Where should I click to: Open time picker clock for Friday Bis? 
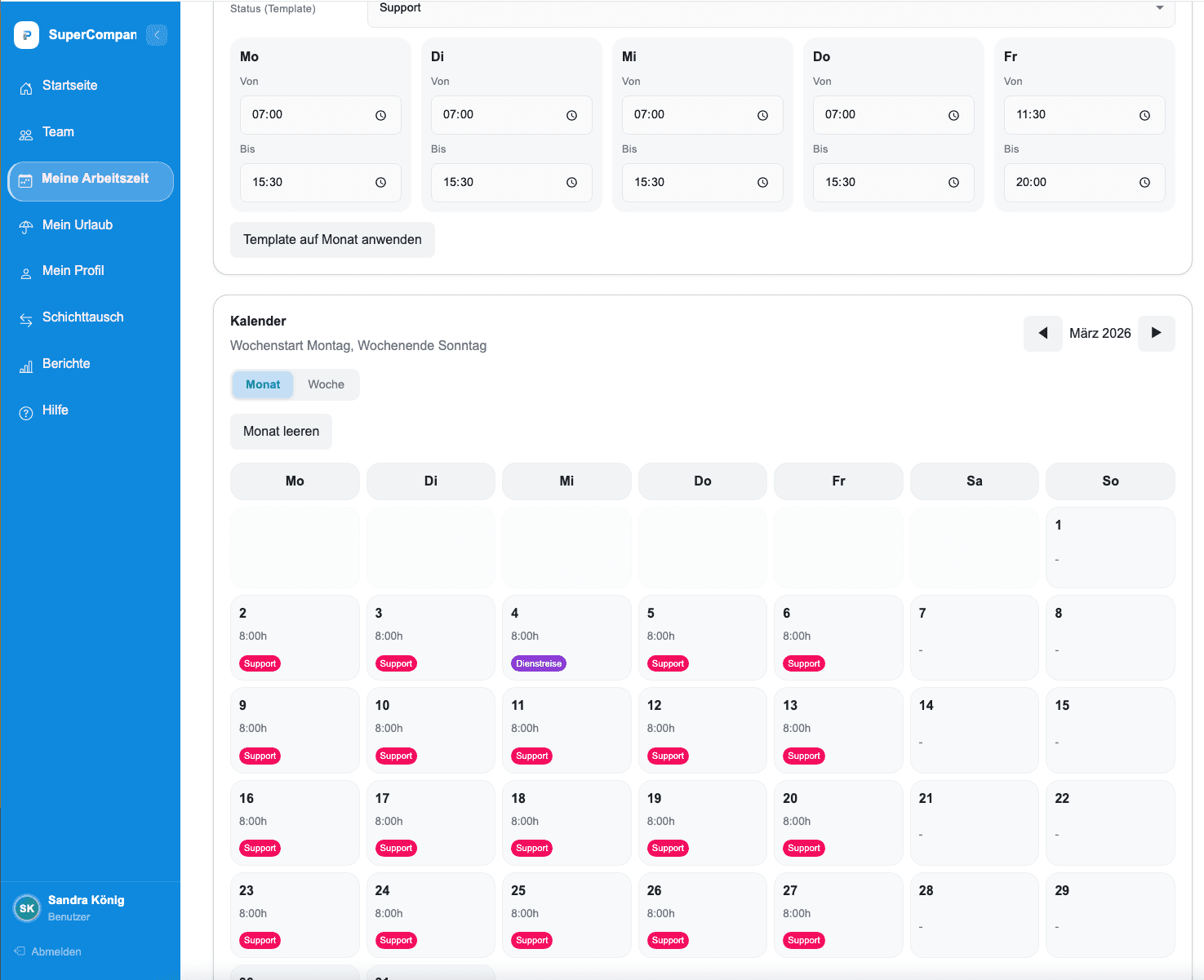[1144, 183]
